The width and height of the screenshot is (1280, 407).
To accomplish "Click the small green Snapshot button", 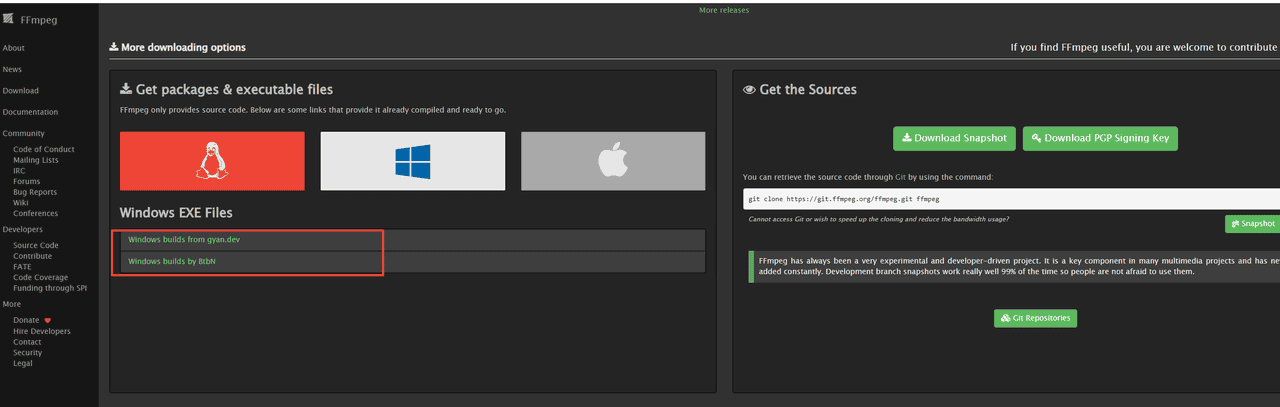I will pyautogui.click(x=1252, y=224).
